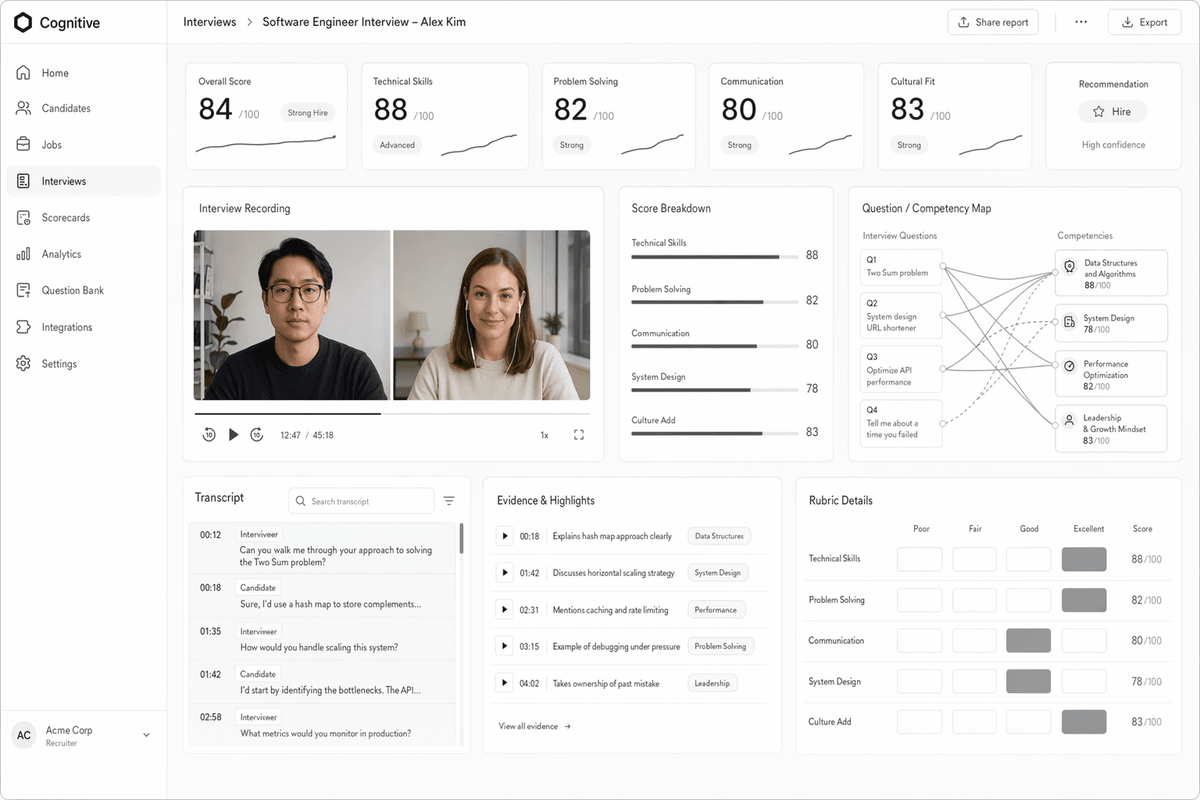
Task: Click the Data Structures evidence tag
Action: tap(719, 536)
